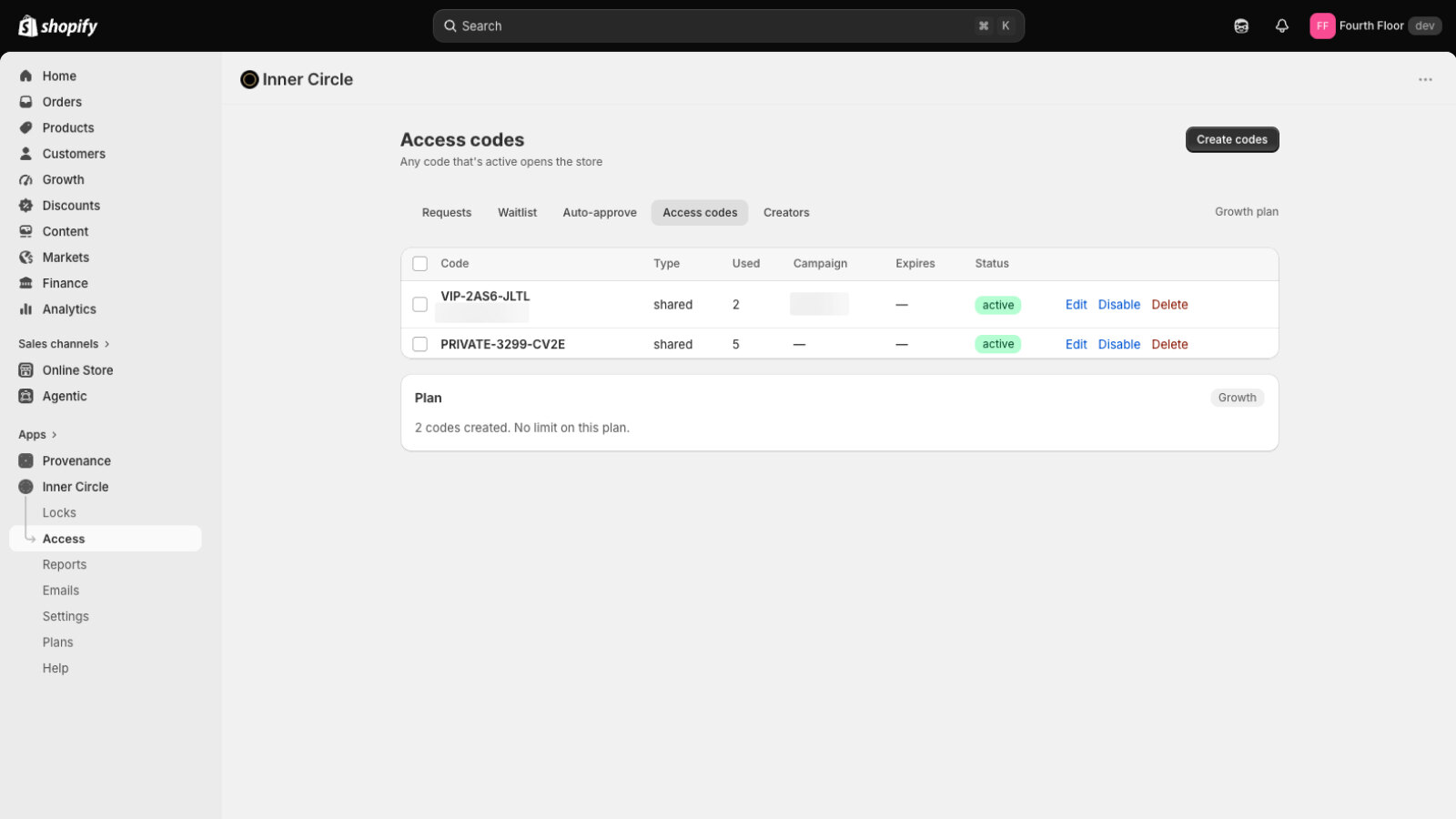Click the FF store avatar
The width and height of the screenshot is (1456, 819).
pyautogui.click(x=1322, y=25)
